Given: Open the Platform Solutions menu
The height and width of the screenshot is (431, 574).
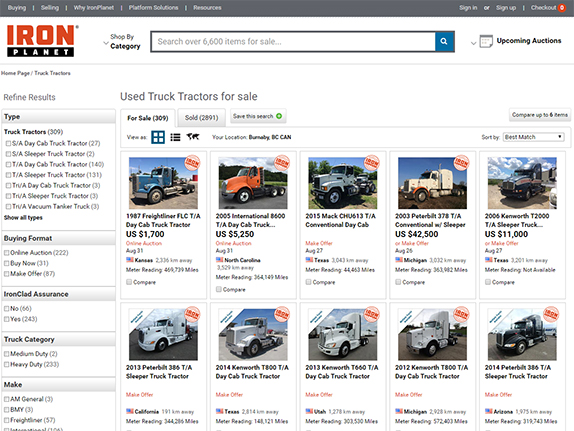Looking at the screenshot, I should [x=153, y=8].
